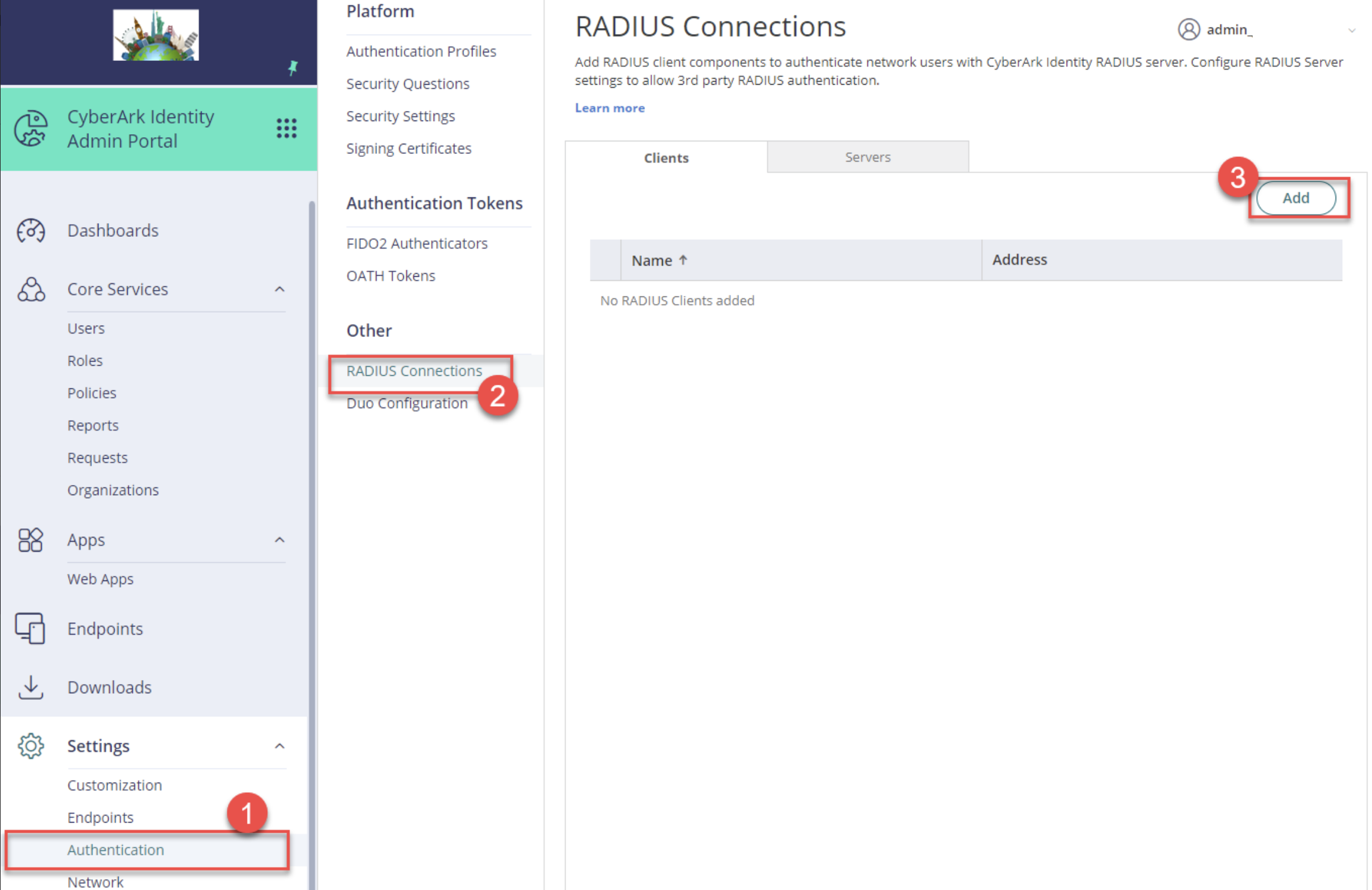Collapse the Settings section
The width and height of the screenshot is (1372, 890).
(x=279, y=746)
